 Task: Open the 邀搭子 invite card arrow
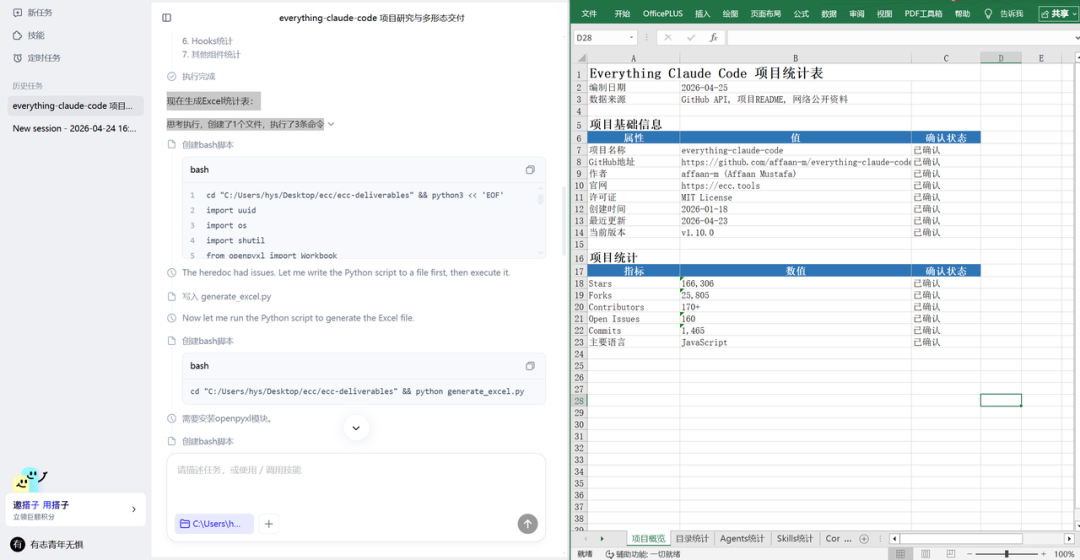(134, 510)
